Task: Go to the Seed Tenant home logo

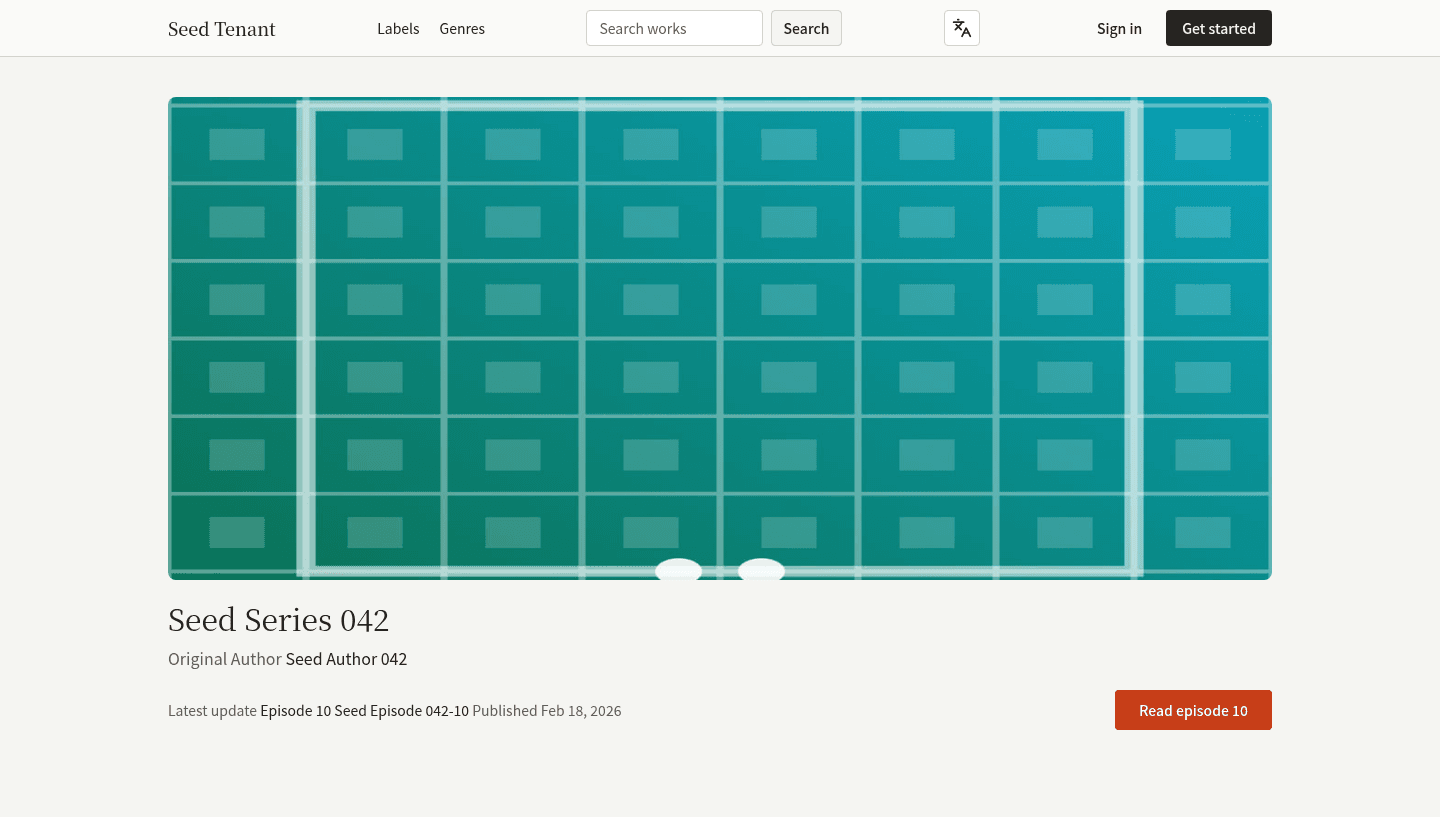Action: [x=222, y=29]
